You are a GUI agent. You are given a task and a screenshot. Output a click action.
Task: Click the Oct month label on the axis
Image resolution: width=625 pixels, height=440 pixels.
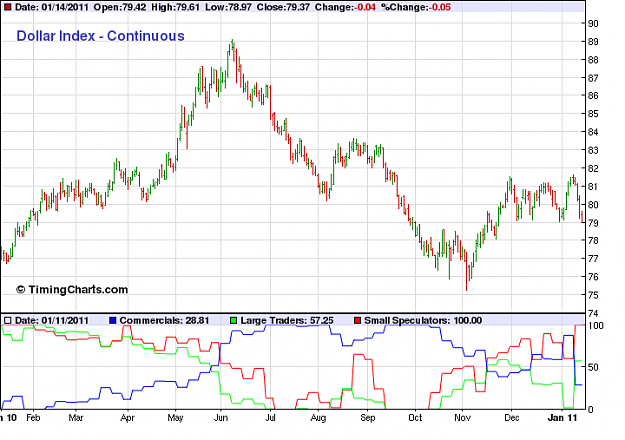(415, 418)
